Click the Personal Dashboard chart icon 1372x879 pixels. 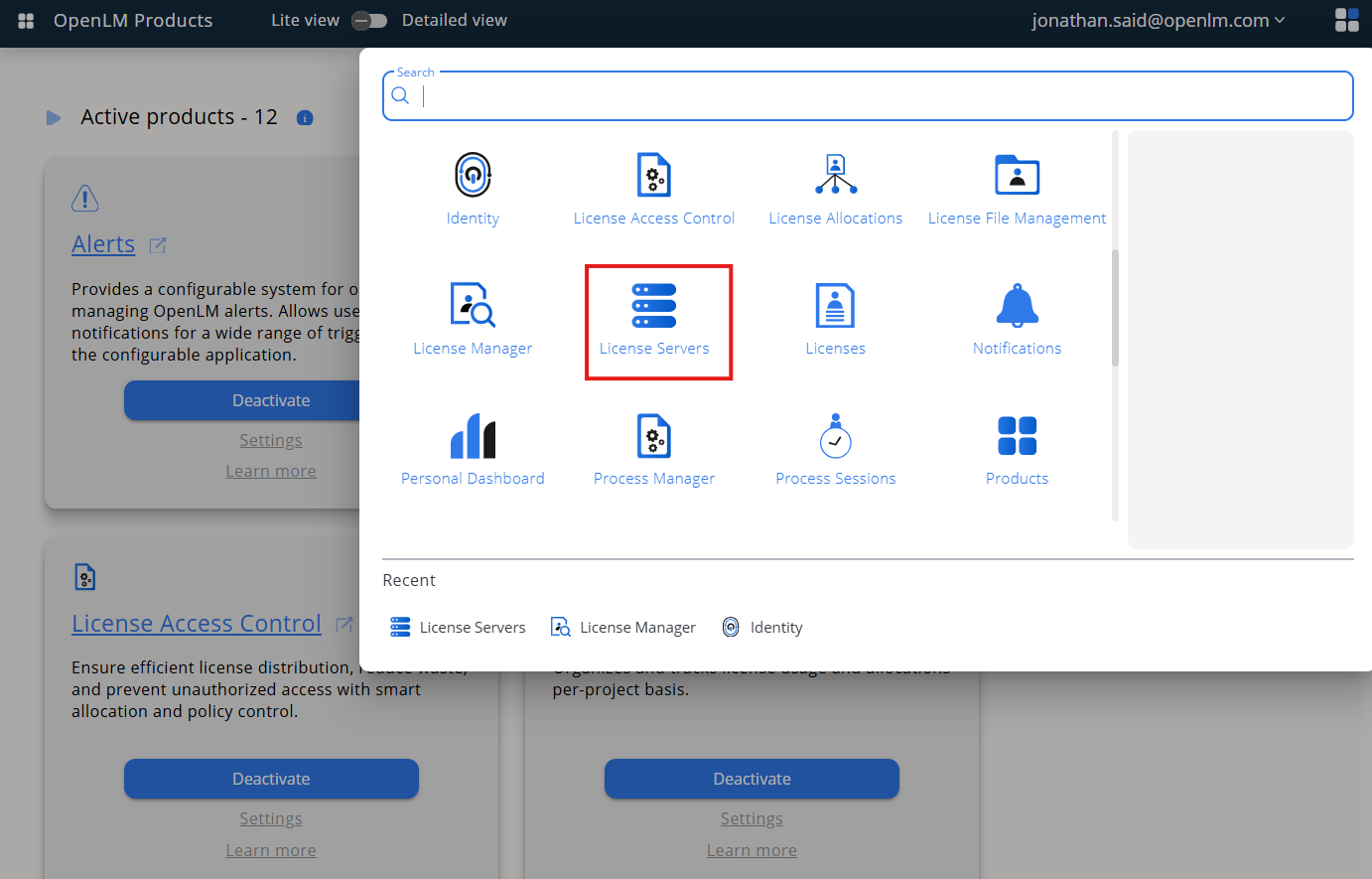473,448
